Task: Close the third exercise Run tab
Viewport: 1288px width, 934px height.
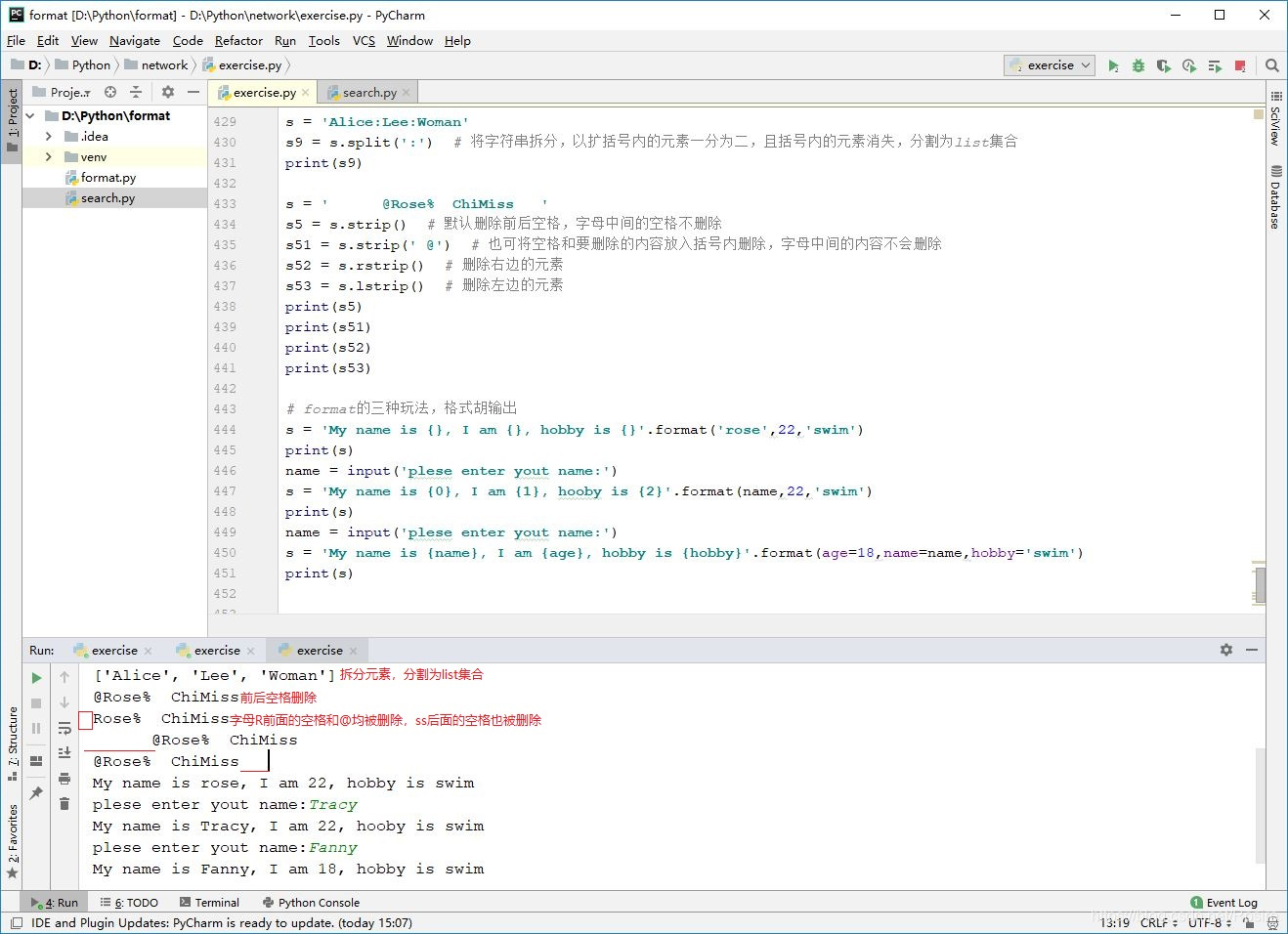Action: tap(353, 651)
